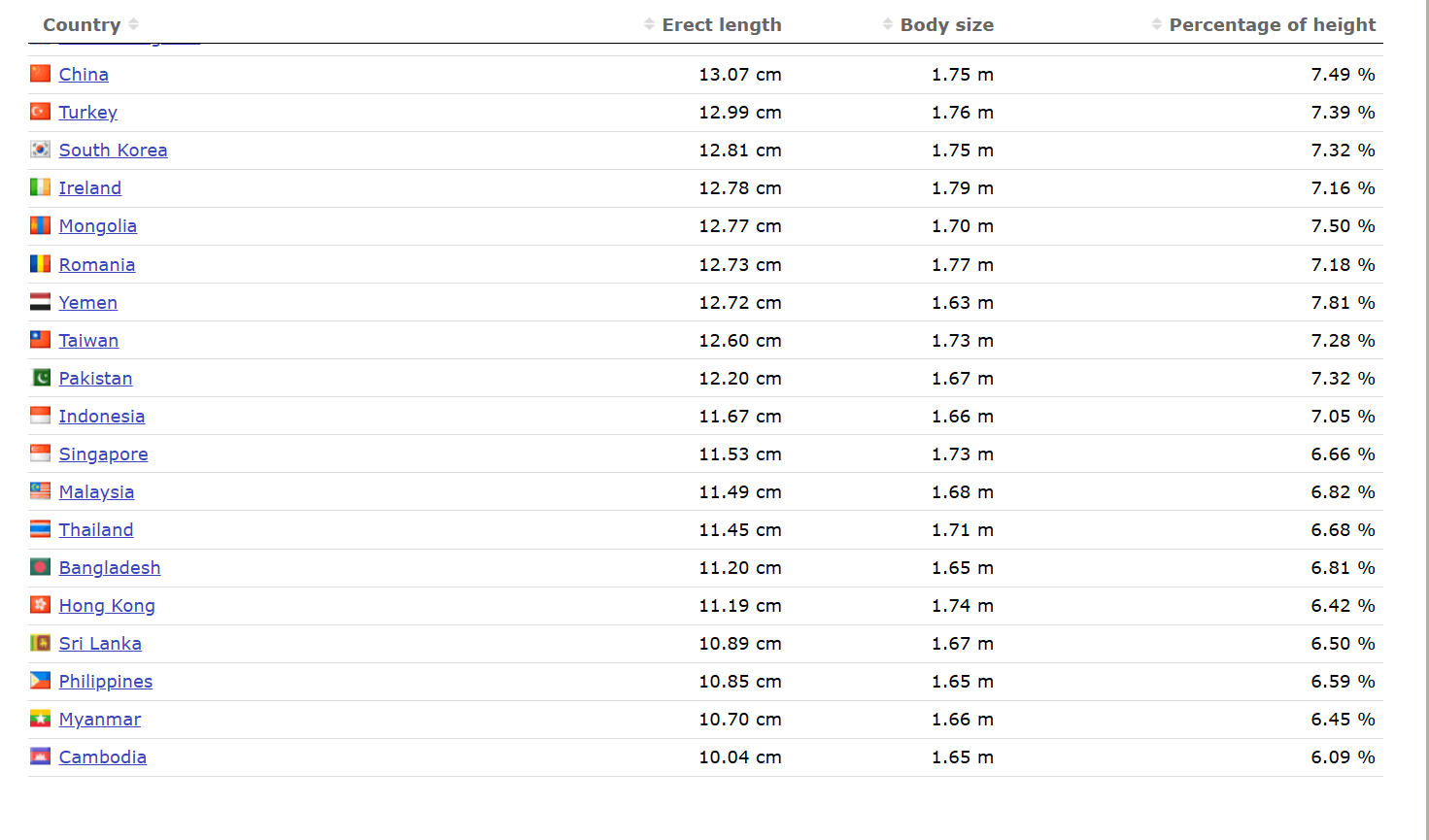Click the Pakistan flag icon
This screenshot has height=840, width=1429.
coord(40,378)
